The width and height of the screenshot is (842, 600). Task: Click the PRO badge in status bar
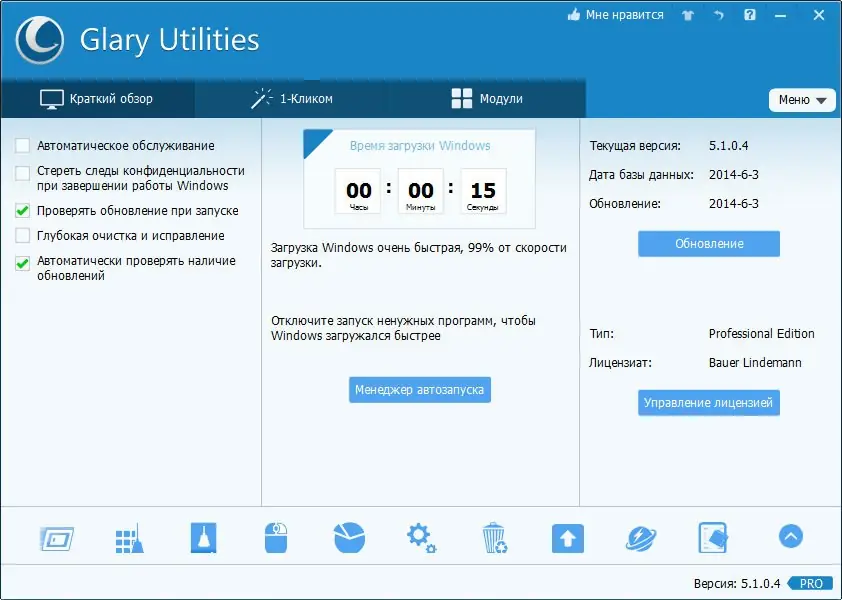coord(810,583)
